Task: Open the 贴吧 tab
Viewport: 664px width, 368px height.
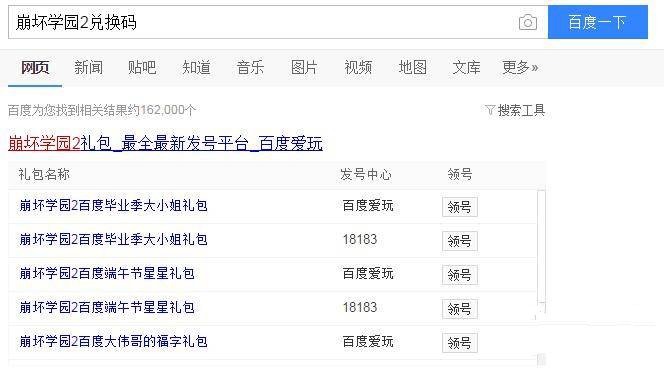Action: [142, 68]
